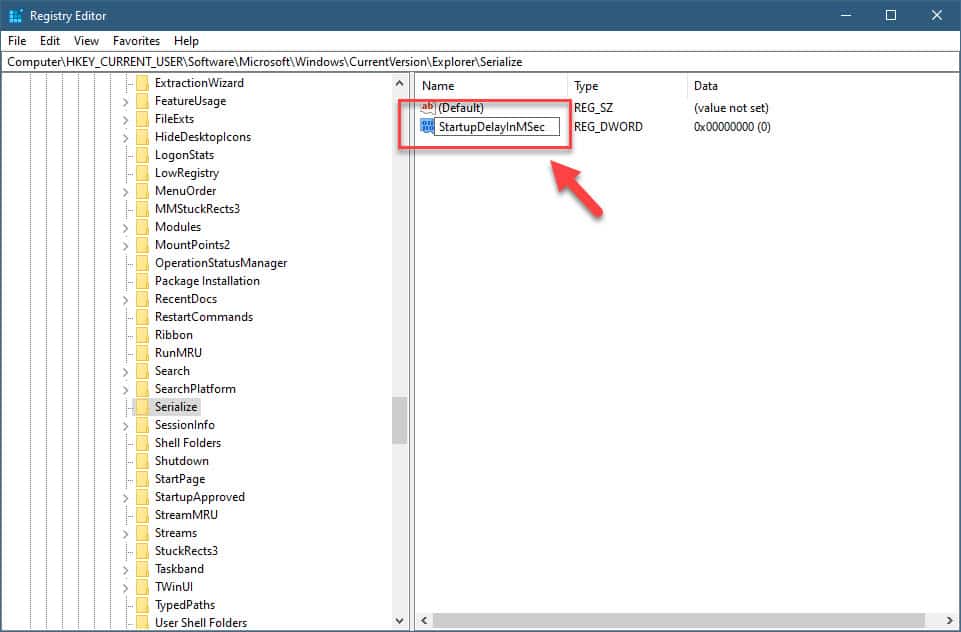Click the RecentDocs folder icon
Viewport: 961px width, 632px height.
[x=142, y=299]
